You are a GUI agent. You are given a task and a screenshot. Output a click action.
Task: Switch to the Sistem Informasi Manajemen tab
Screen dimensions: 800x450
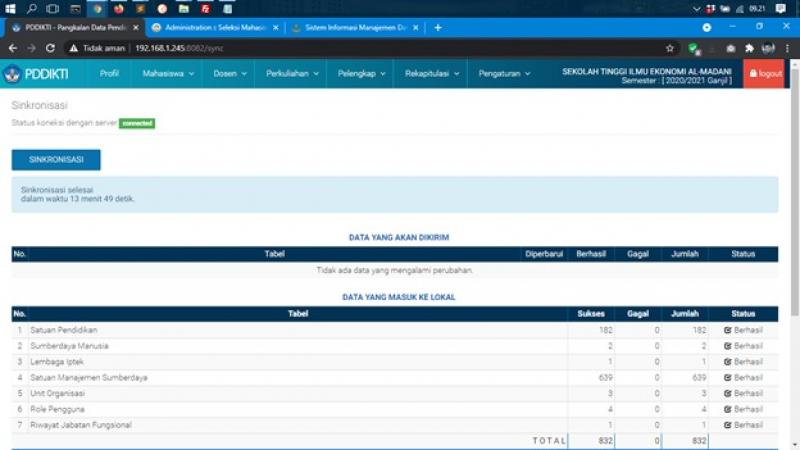pyautogui.click(x=348, y=27)
